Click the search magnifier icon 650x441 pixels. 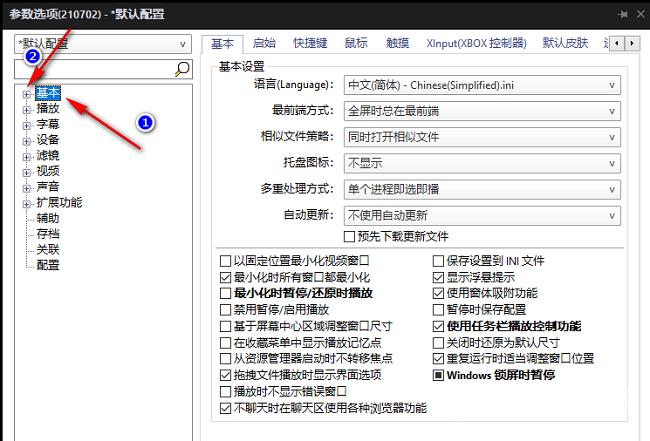coord(182,68)
